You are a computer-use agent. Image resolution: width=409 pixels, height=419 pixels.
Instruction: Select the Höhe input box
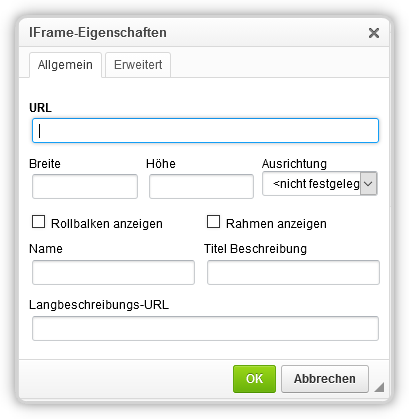[x=201, y=186]
